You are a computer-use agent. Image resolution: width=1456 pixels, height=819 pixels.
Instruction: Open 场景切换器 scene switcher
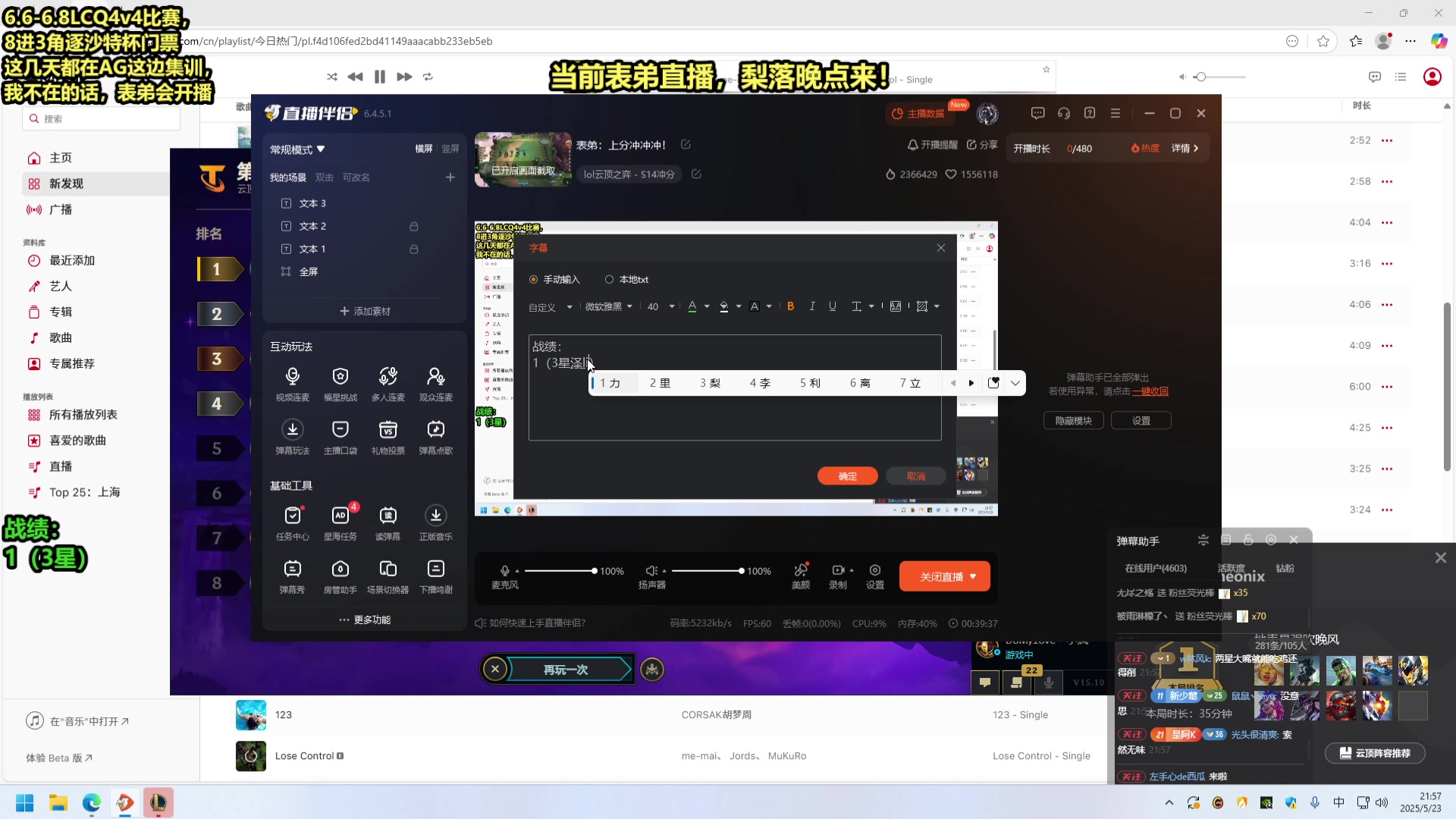click(x=388, y=576)
